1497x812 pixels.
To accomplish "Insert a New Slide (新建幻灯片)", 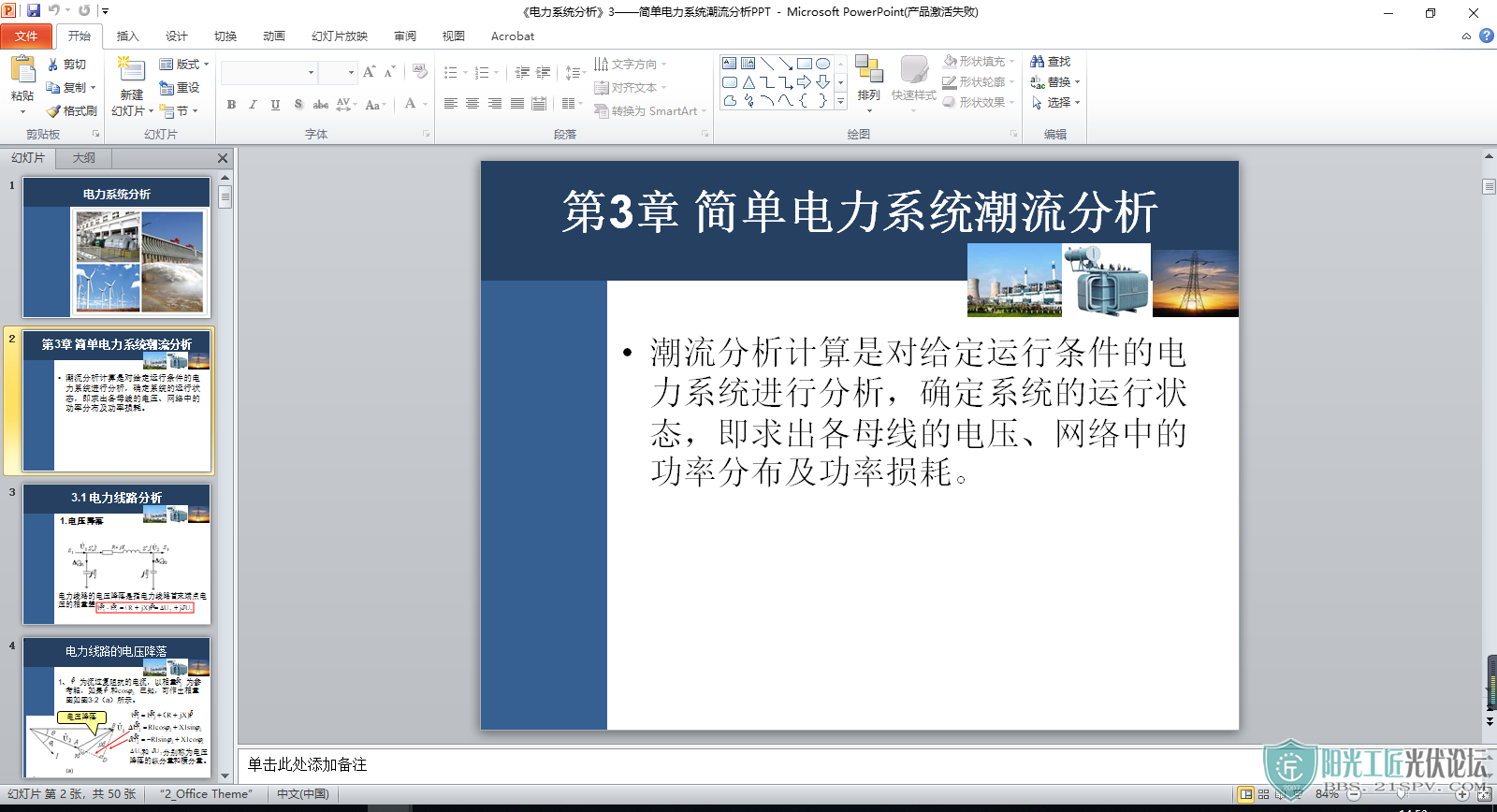I will [131, 87].
